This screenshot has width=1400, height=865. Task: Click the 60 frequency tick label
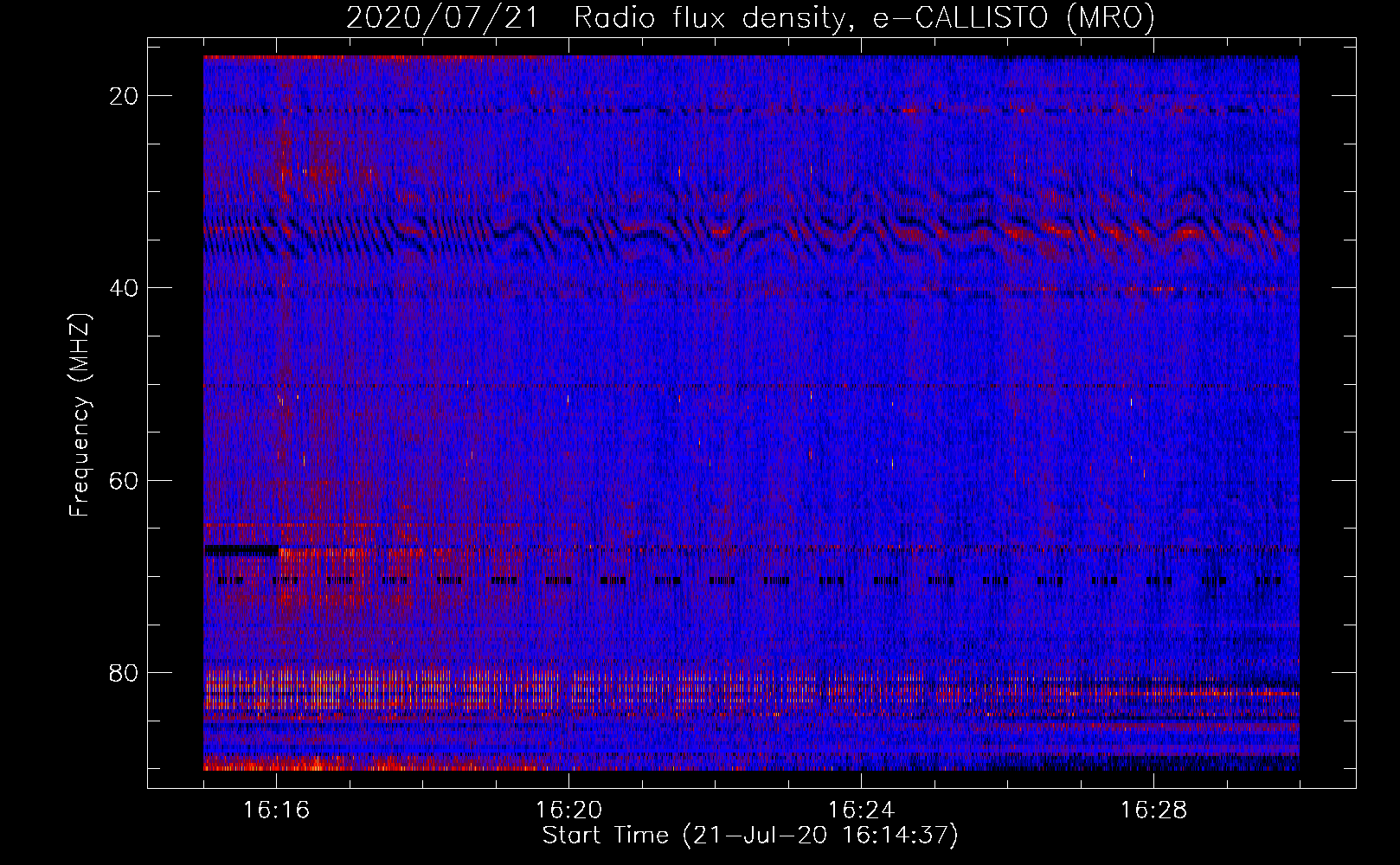[x=125, y=480]
